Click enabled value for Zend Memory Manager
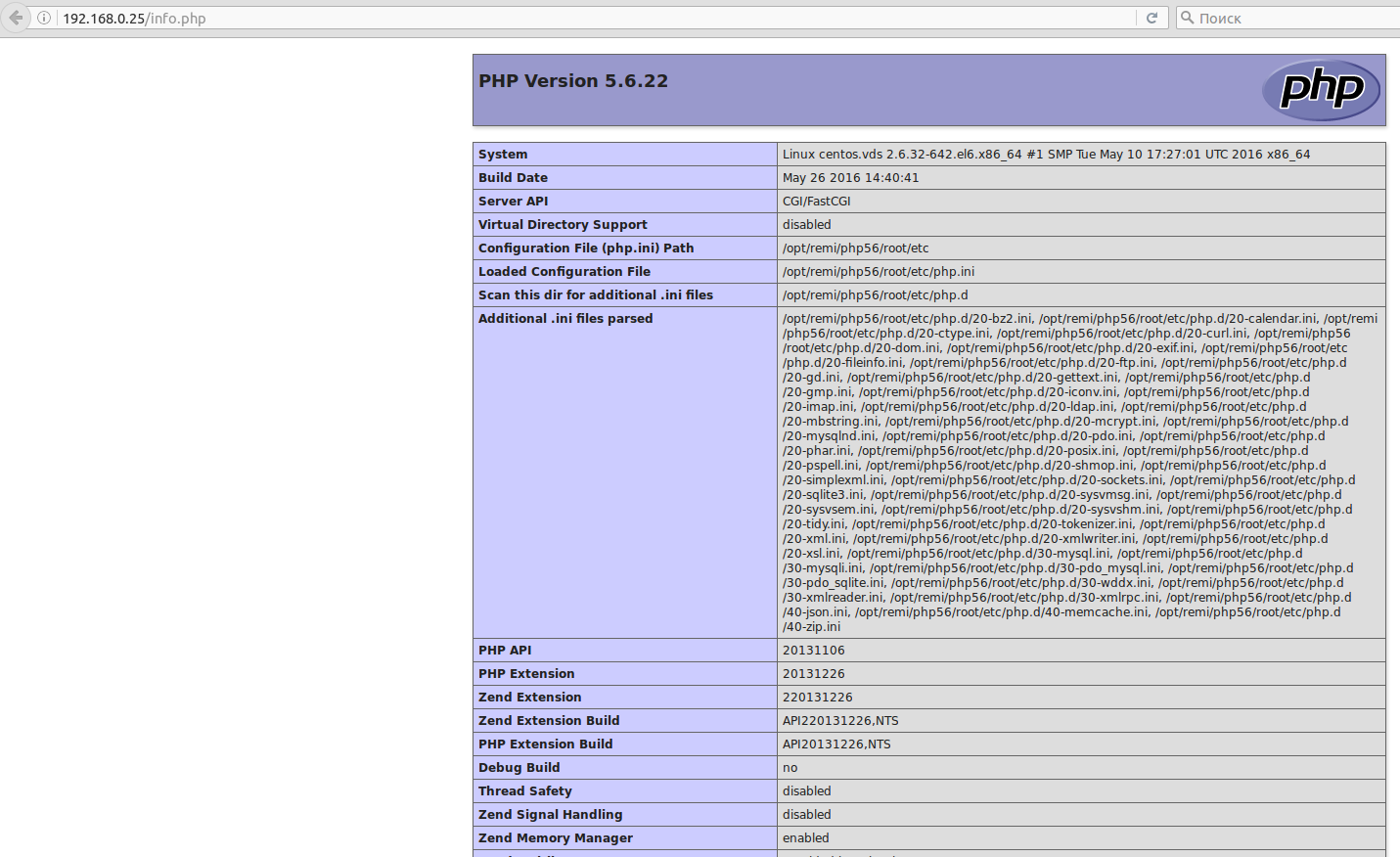This screenshot has width=1400, height=857. pos(805,838)
